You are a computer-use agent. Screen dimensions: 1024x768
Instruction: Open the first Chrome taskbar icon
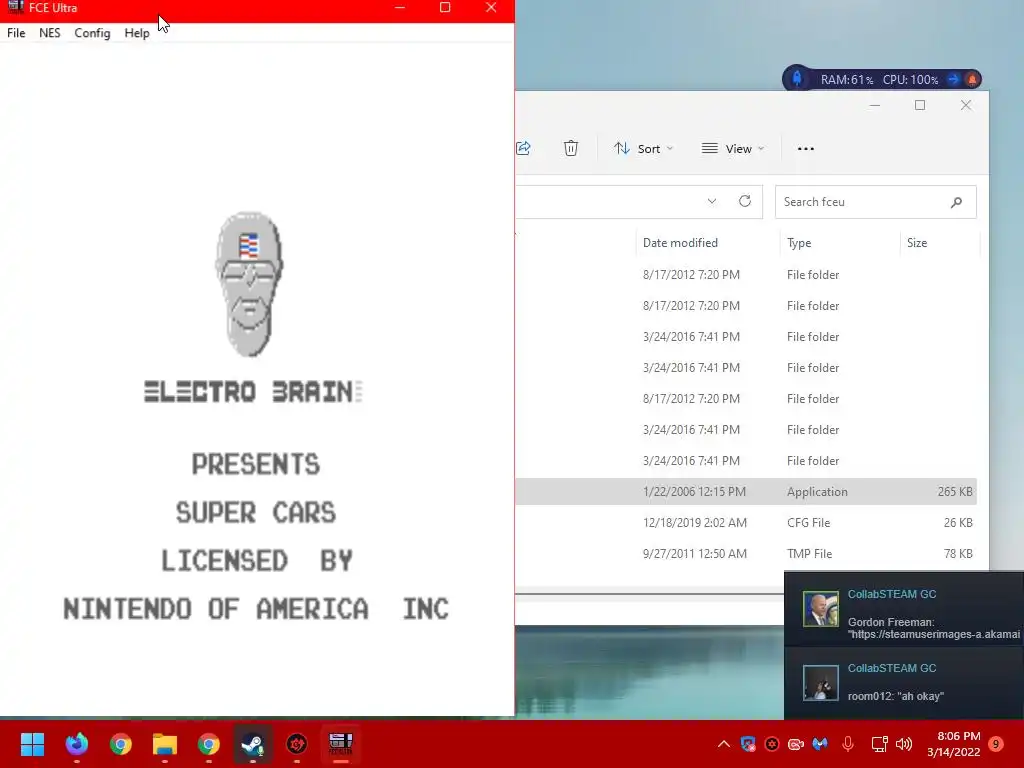(121, 744)
